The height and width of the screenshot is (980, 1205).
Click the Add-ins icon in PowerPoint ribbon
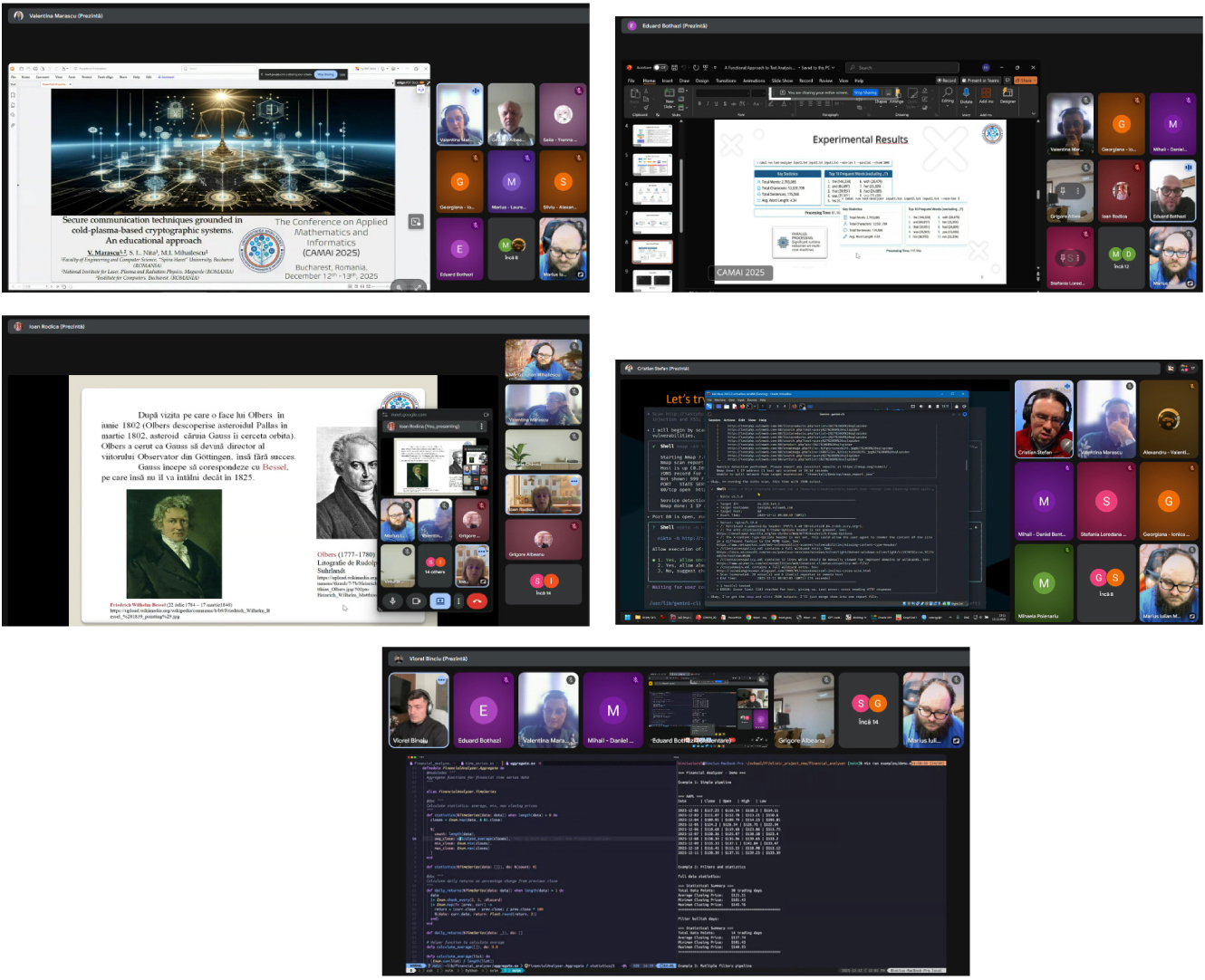986,94
